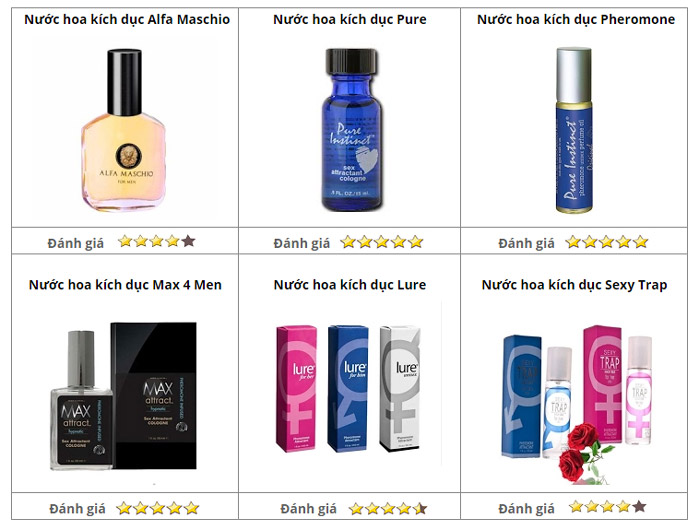
Task: Click the grey fifth star under Alfa Maschio
Action: [188, 241]
